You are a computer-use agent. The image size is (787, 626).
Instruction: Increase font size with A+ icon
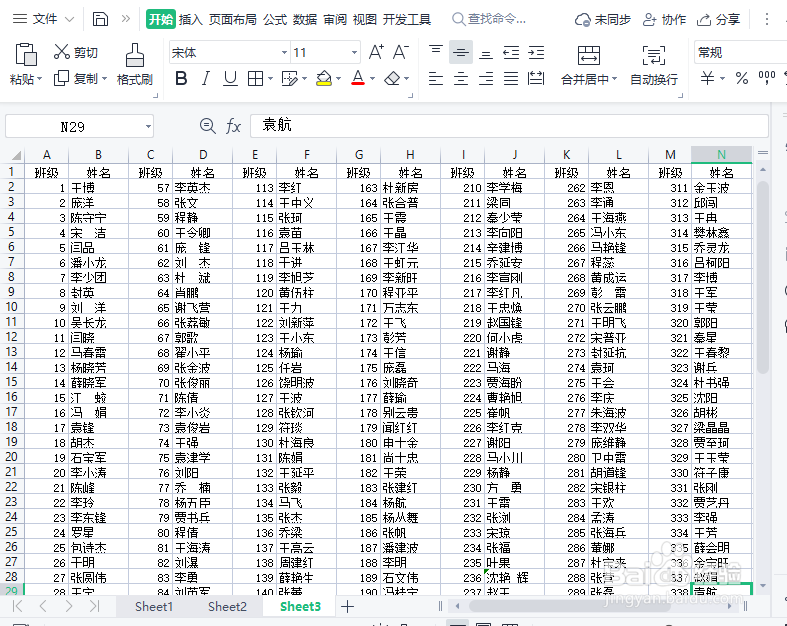click(376, 52)
